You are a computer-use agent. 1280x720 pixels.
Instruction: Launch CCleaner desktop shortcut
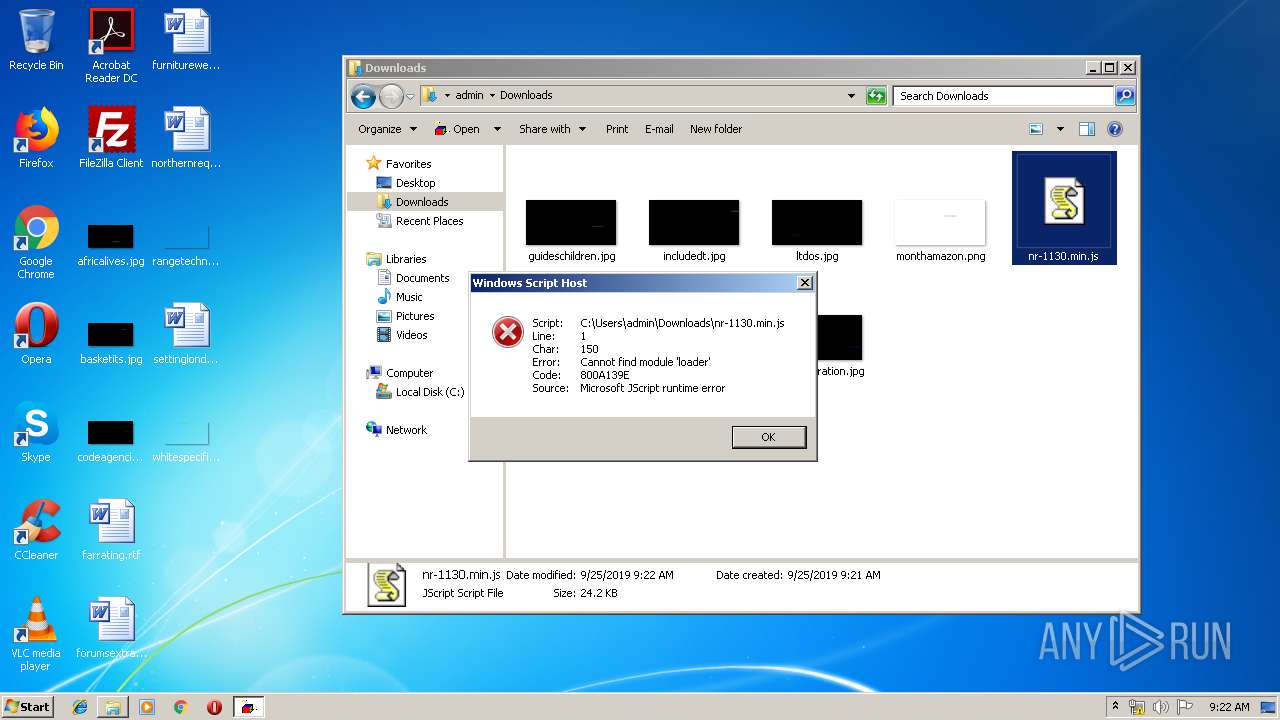click(36, 530)
